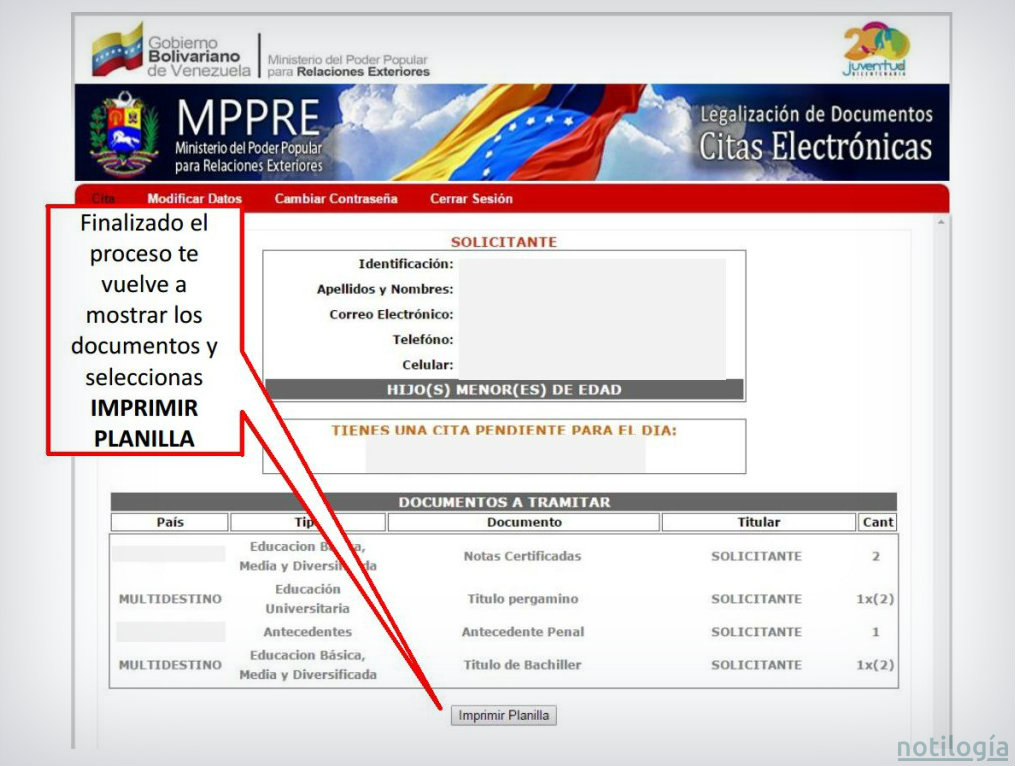Click the Legalización de Documentos banner text
Viewport: 1015px width, 766px height.
[816, 114]
